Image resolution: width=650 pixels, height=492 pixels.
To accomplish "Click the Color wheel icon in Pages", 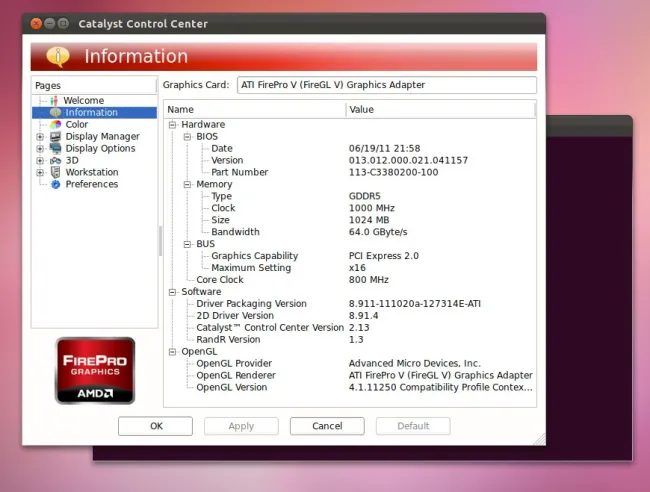I will click(x=56, y=125).
